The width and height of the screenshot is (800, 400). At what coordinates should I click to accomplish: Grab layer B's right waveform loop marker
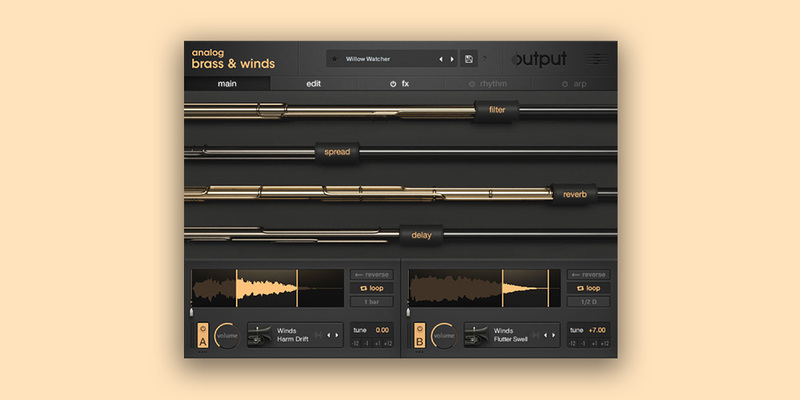click(x=548, y=288)
